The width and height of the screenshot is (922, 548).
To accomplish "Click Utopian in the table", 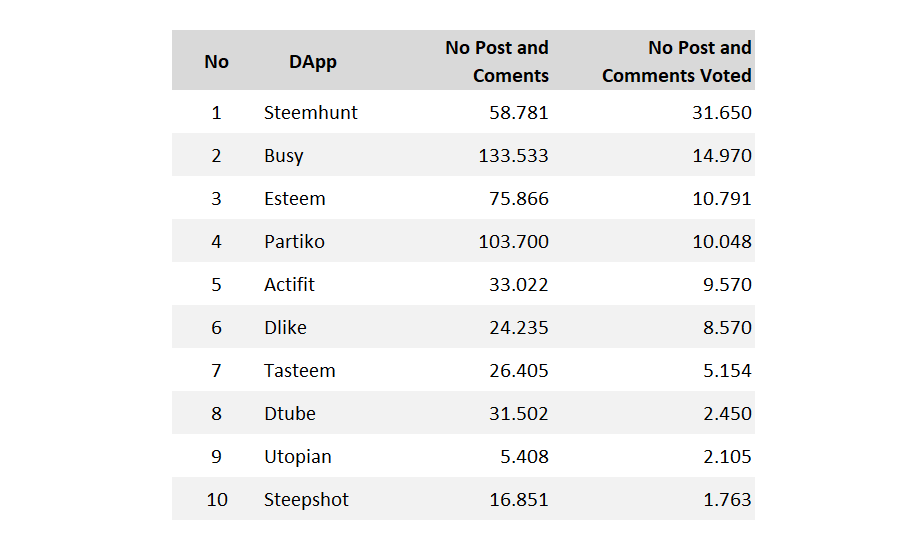I will click(298, 457).
